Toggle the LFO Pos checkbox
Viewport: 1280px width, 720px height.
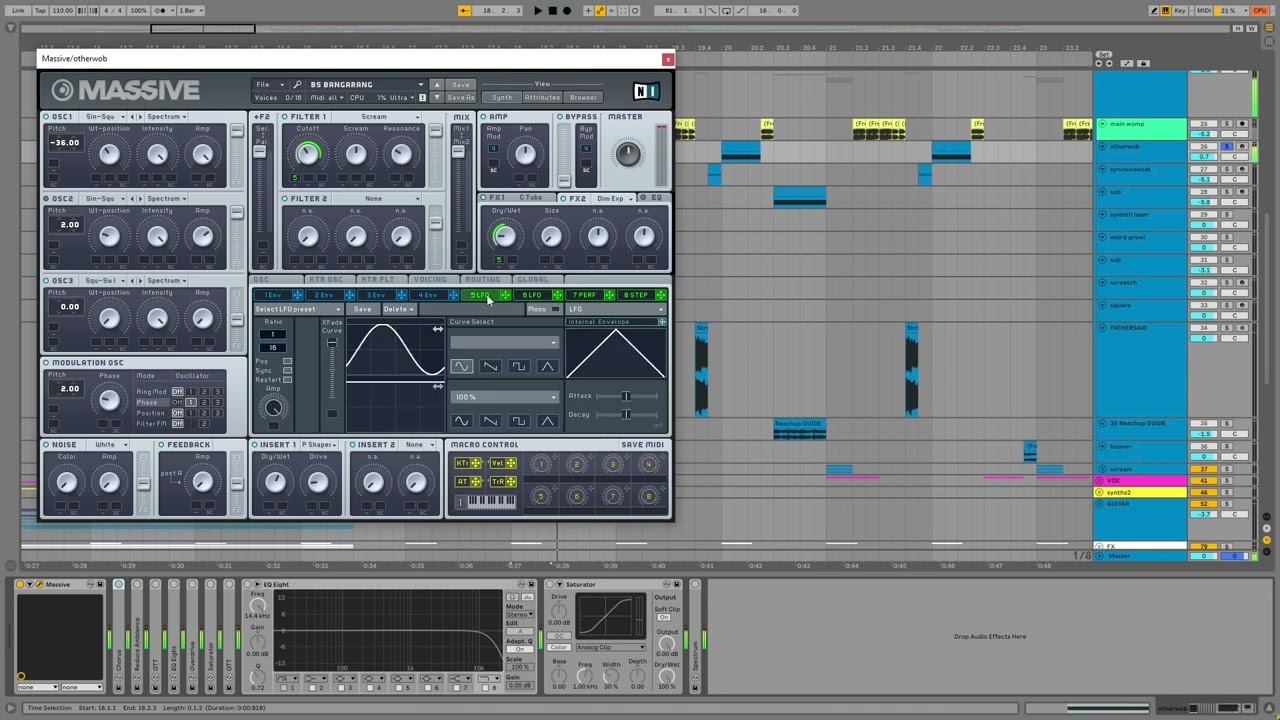288,361
